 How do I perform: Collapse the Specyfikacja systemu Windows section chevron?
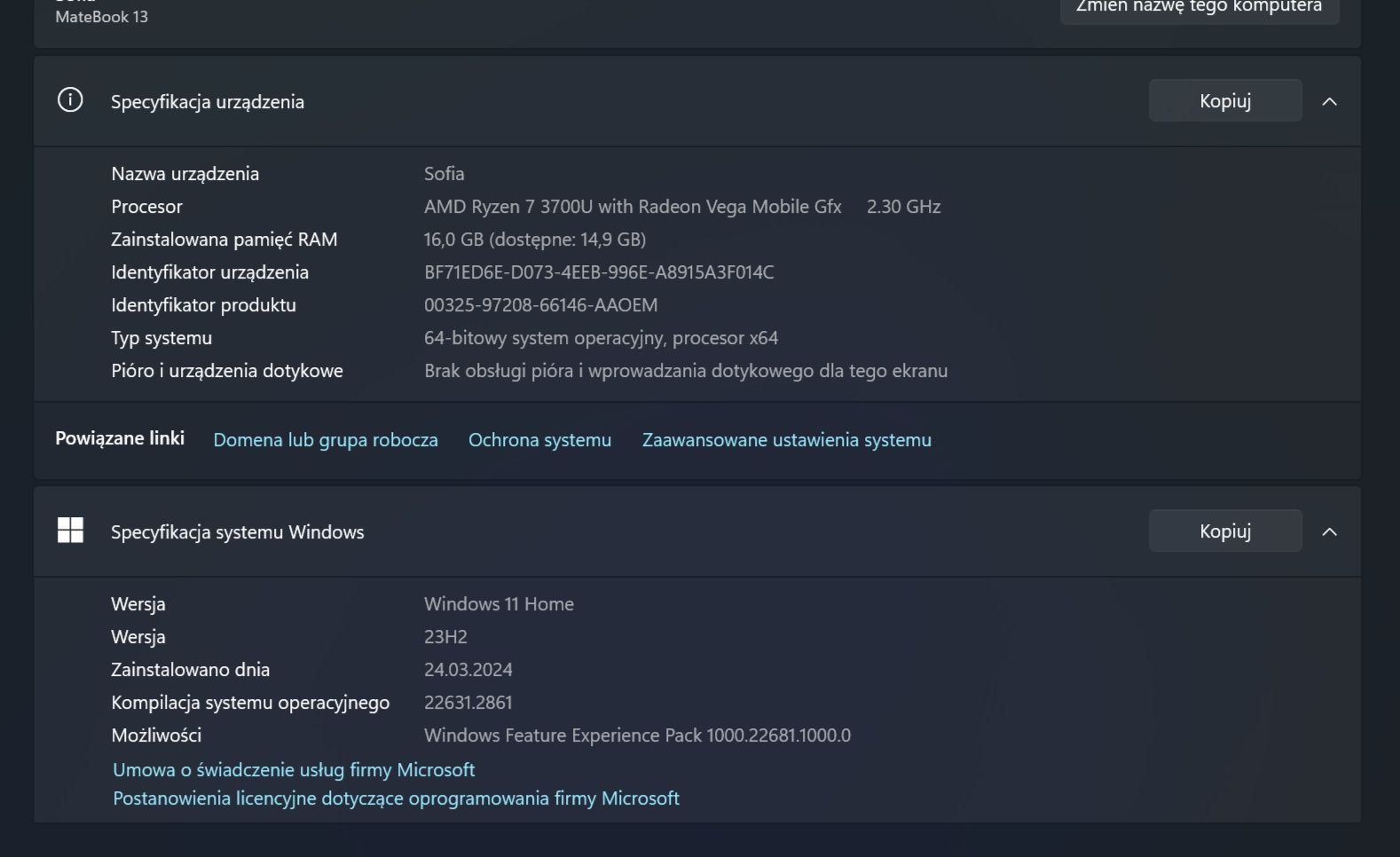(x=1329, y=531)
